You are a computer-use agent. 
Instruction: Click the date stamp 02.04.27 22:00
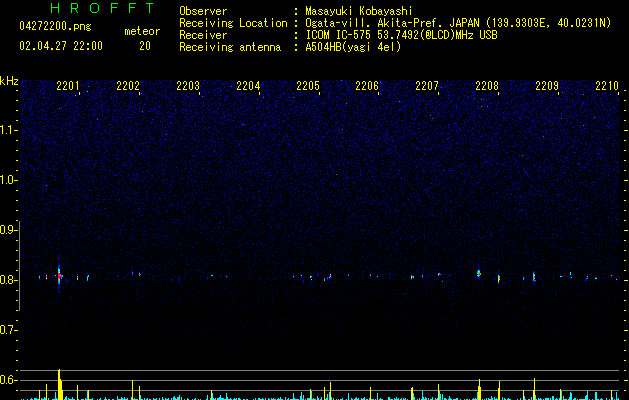pos(61,46)
